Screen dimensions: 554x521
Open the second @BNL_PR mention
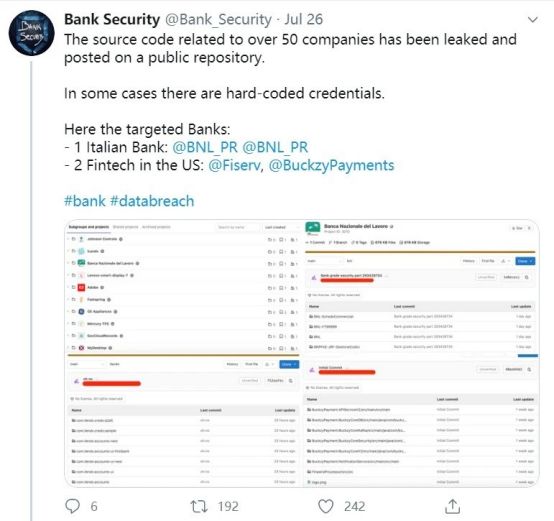(x=275, y=147)
